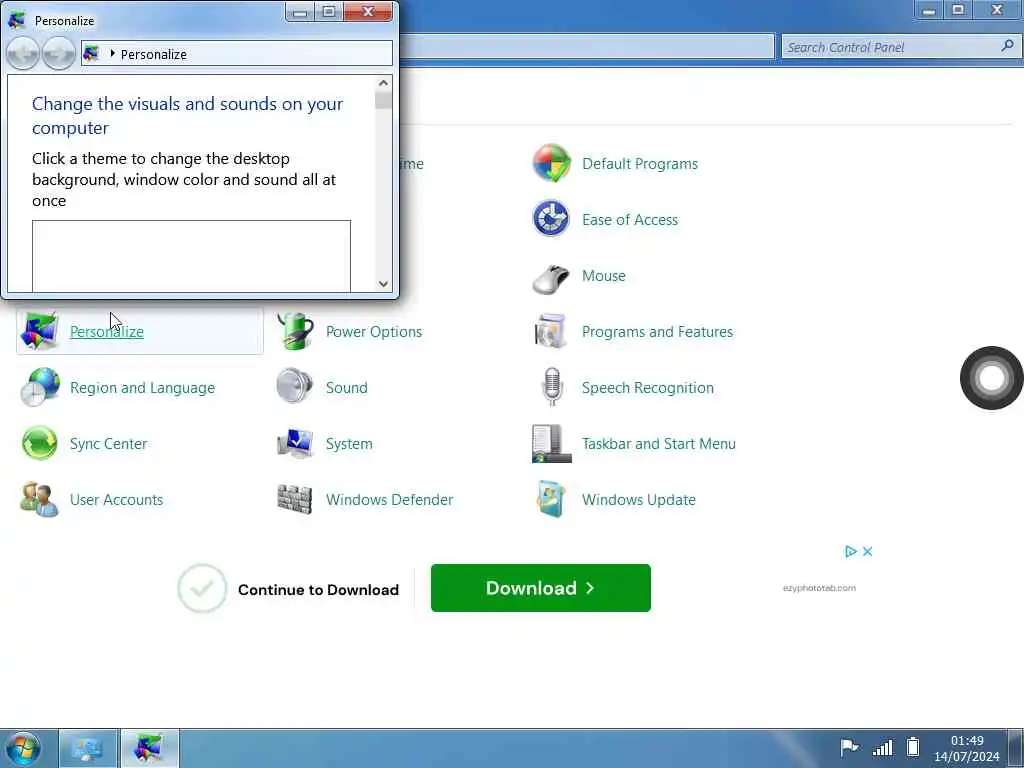Open the System computer icon

pyautogui.click(x=295, y=443)
